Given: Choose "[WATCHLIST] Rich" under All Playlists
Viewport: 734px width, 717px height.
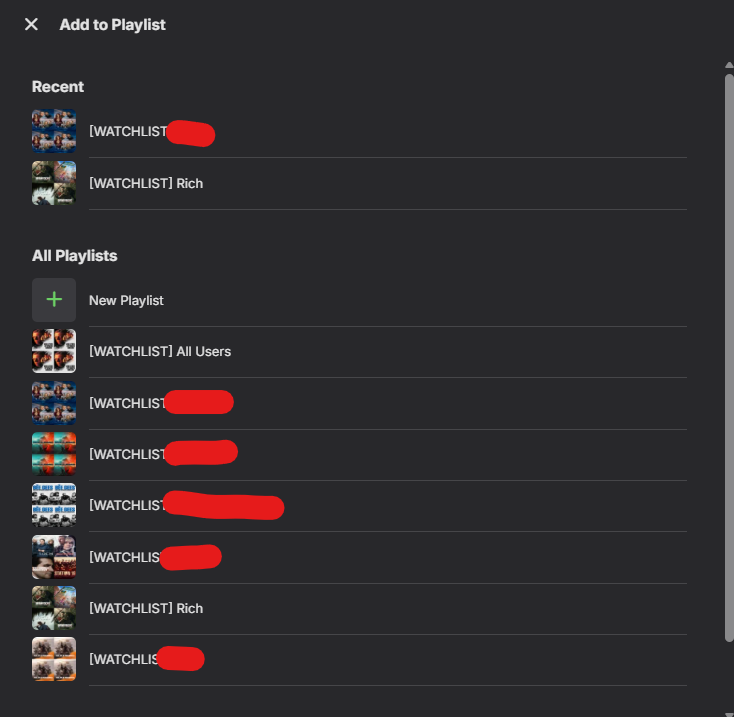Looking at the screenshot, I should coord(146,608).
